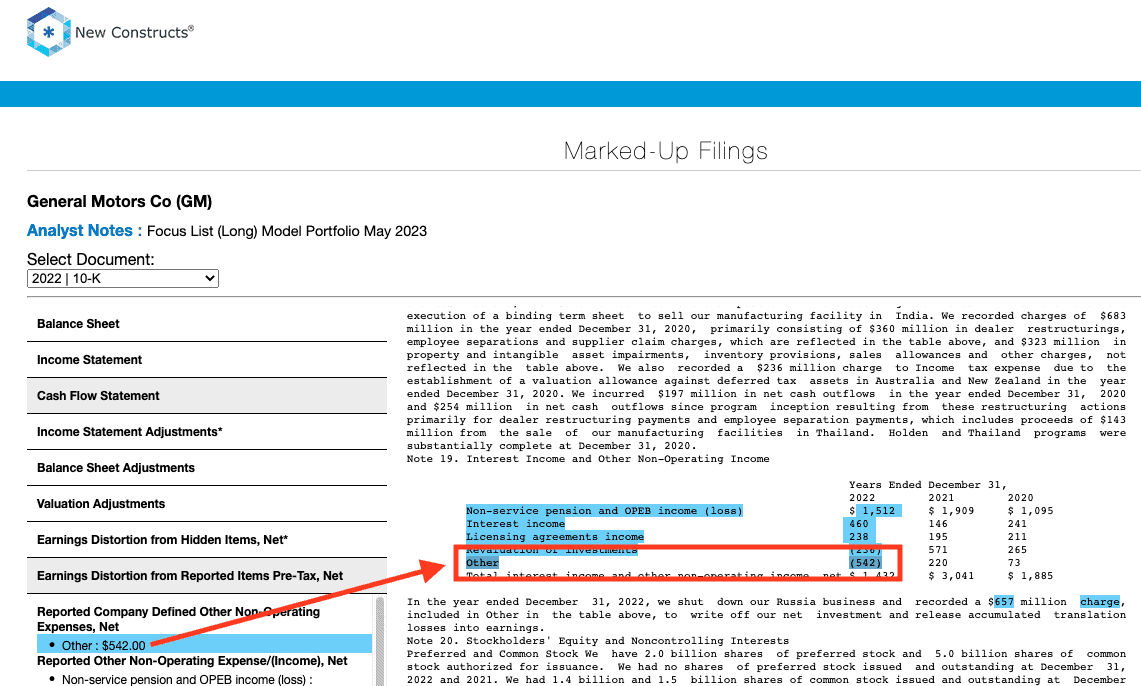The height and width of the screenshot is (686, 1141).
Task: Click the sidebar panel scrollbar
Action: pos(380,640)
